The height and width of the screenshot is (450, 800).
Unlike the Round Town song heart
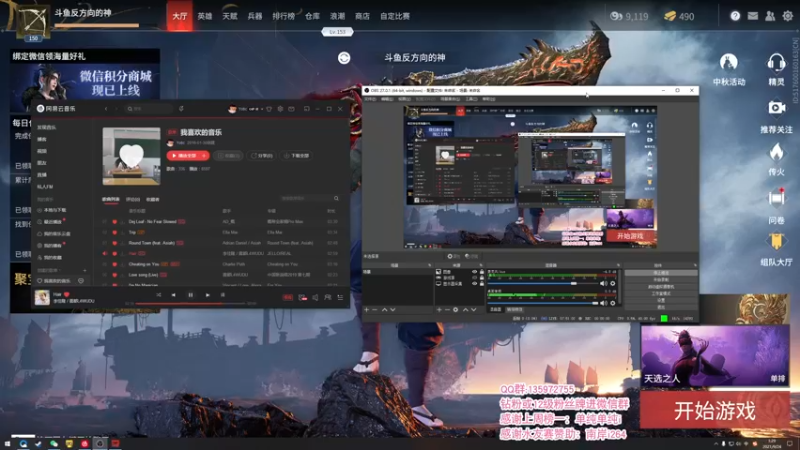tap(114, 243)
